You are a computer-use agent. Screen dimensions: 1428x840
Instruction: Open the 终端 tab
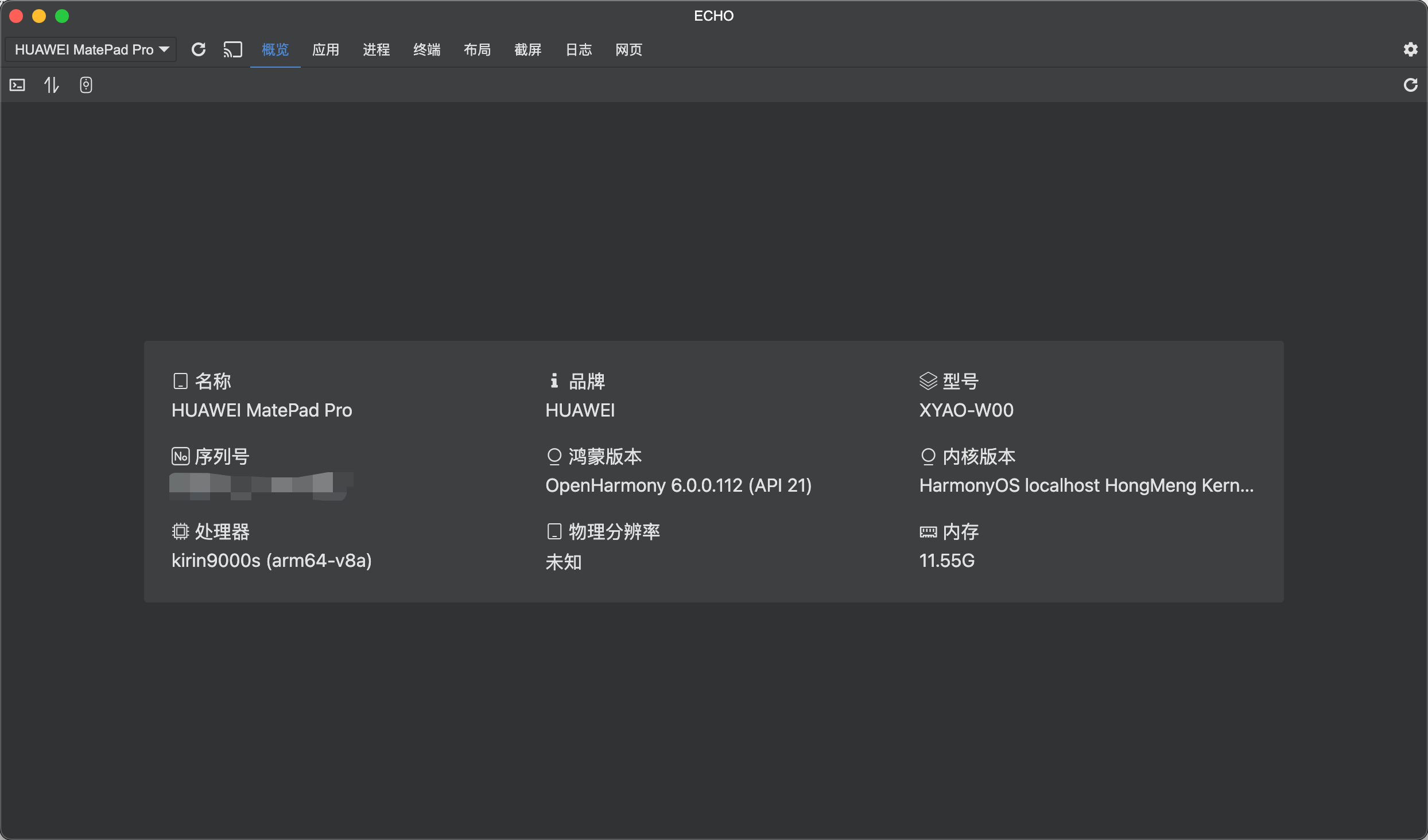[426, 50]
